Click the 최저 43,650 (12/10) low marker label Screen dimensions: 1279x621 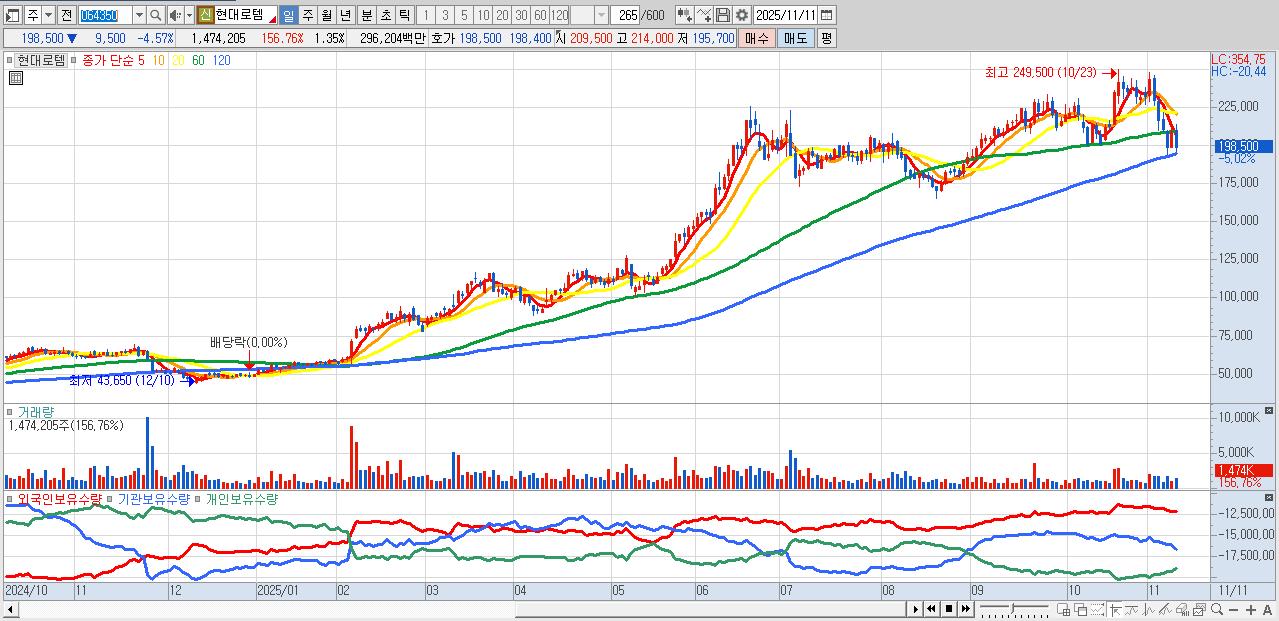pos(121,380)
